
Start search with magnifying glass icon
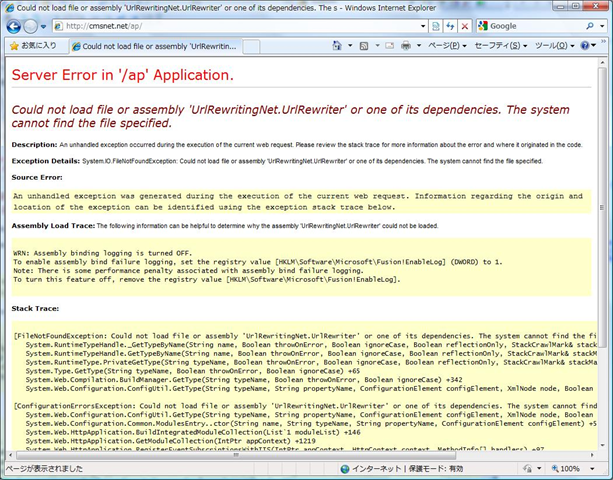pos(590,26)
